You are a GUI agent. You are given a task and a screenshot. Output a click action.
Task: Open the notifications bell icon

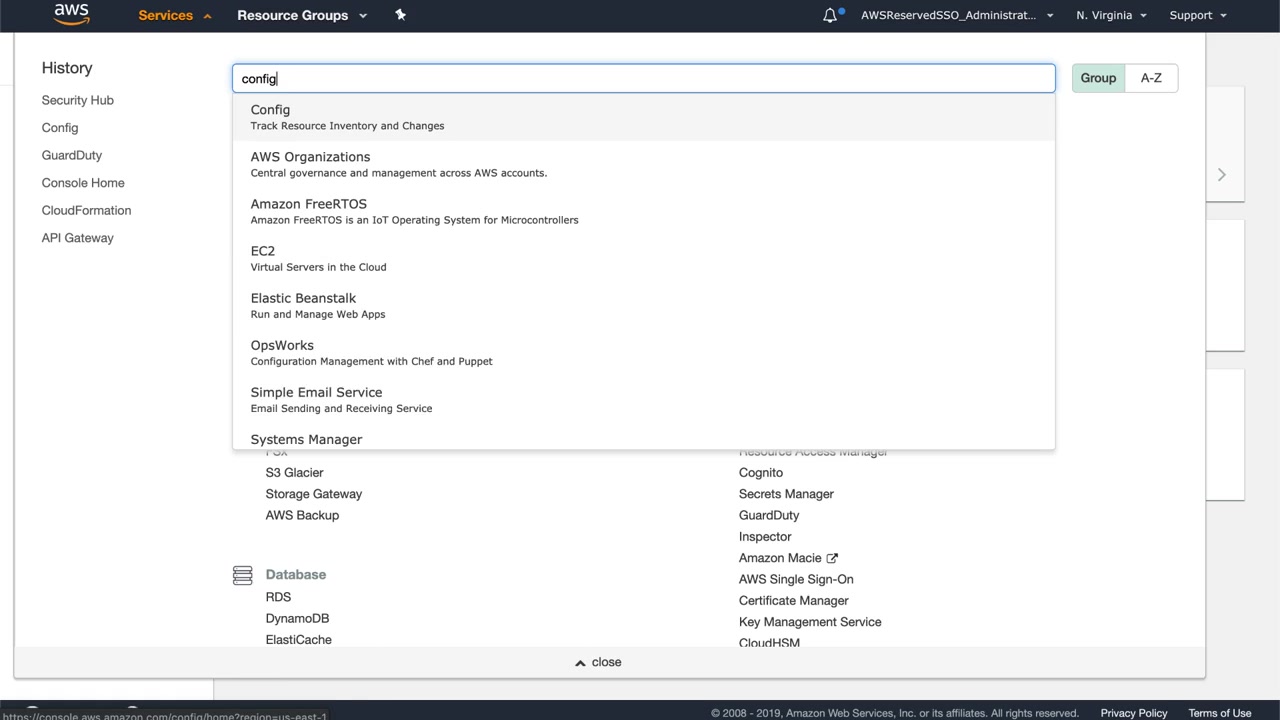pos(830,15)
